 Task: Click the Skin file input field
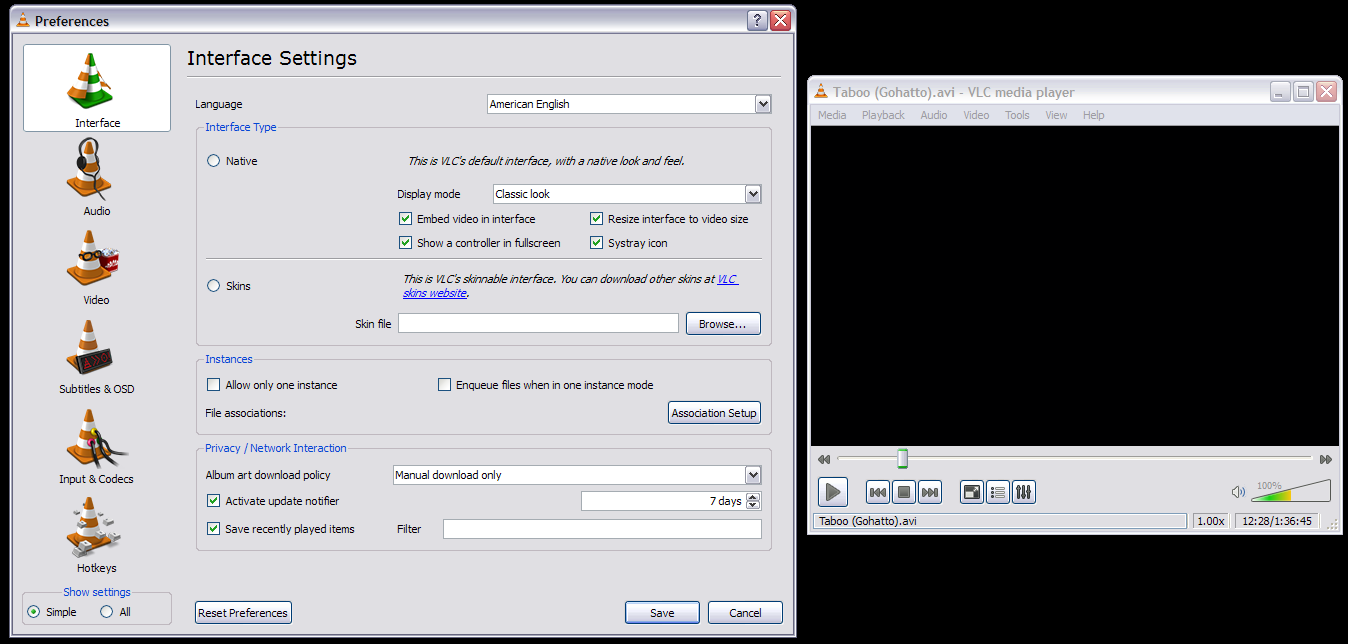[538, 323]
